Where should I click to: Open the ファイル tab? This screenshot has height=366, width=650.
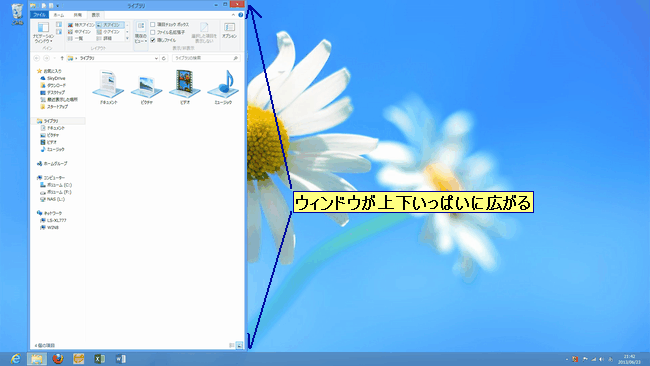tap(39, 15)
